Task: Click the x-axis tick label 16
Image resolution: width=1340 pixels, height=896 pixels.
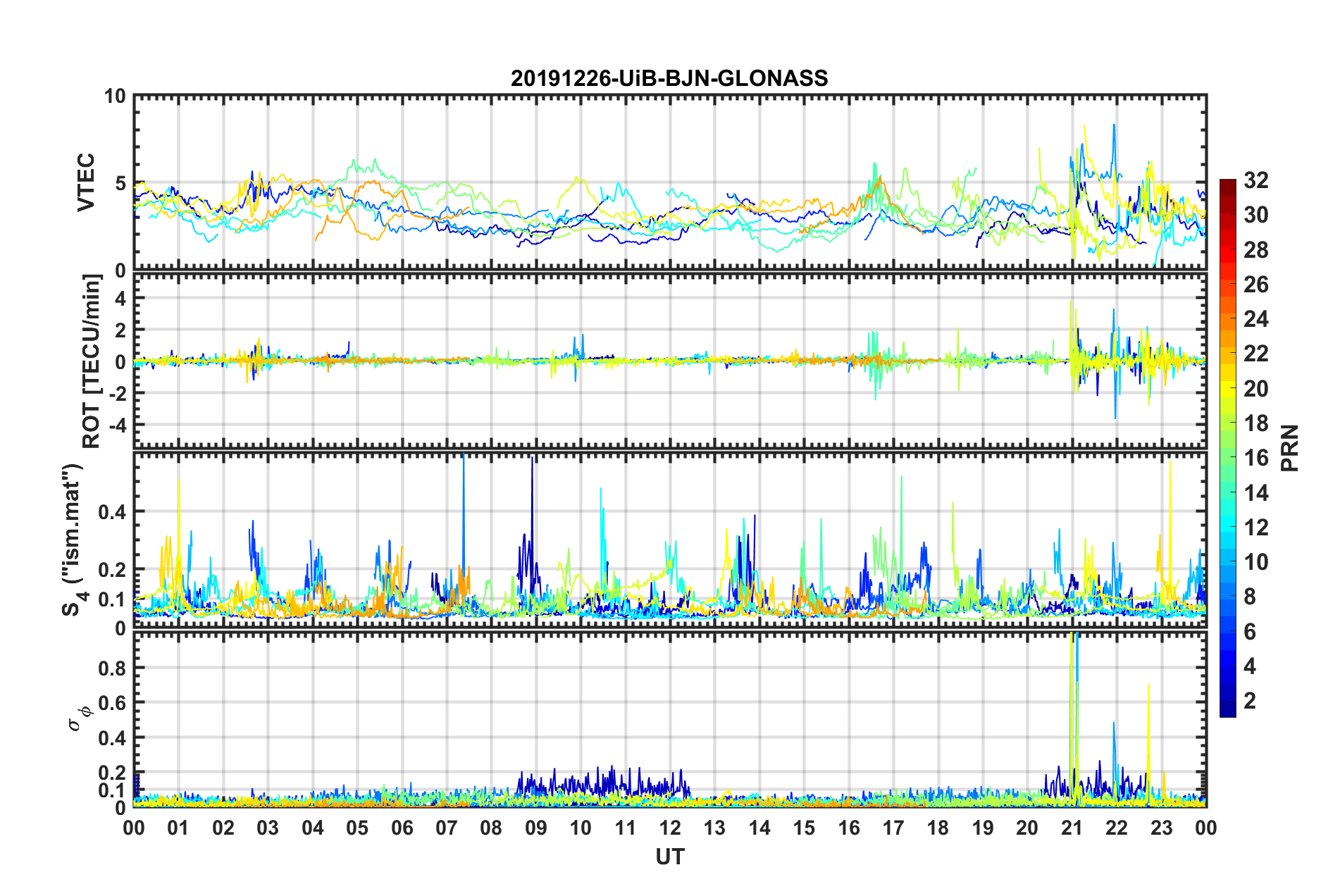Action: (x=849, y=828)
